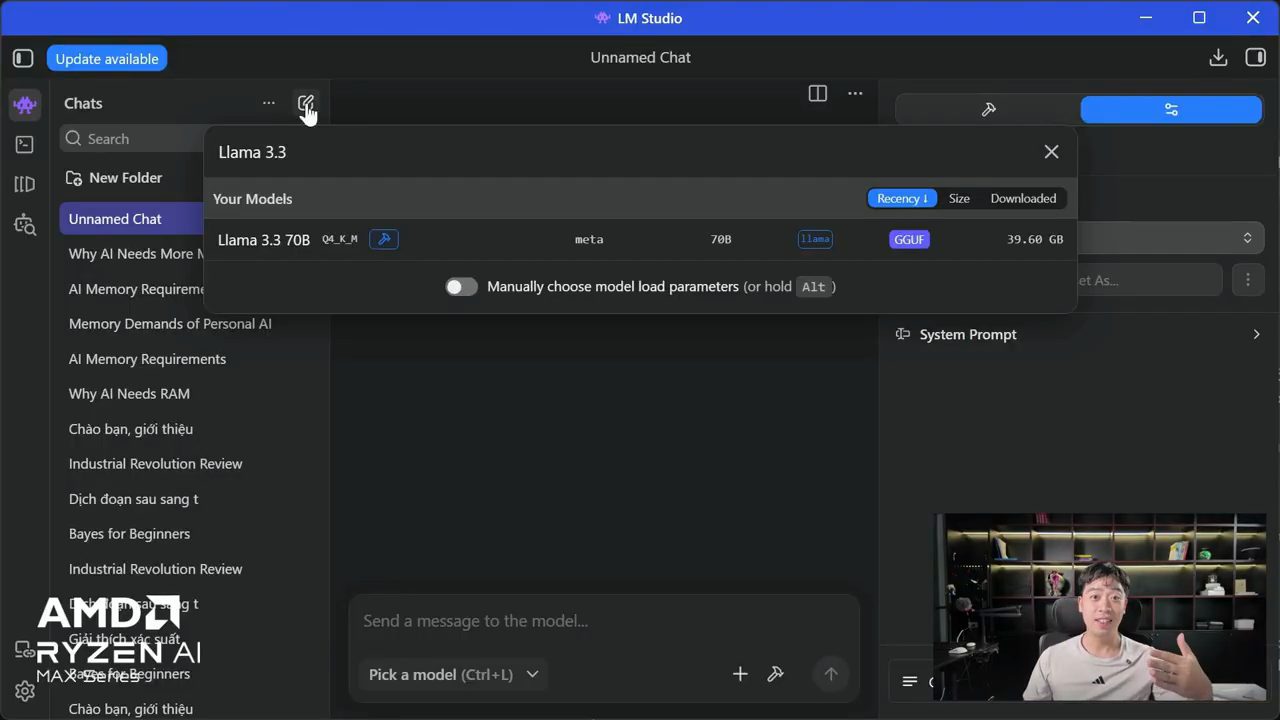The image size is (1280, 720).
Task: Click the send arrow button
Action: tap(830, 674)
